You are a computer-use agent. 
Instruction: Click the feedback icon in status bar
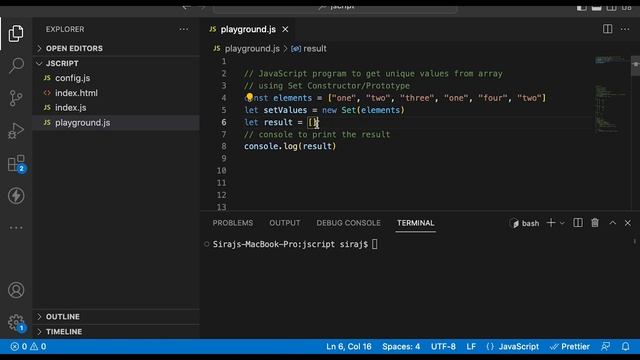[606, 347]
